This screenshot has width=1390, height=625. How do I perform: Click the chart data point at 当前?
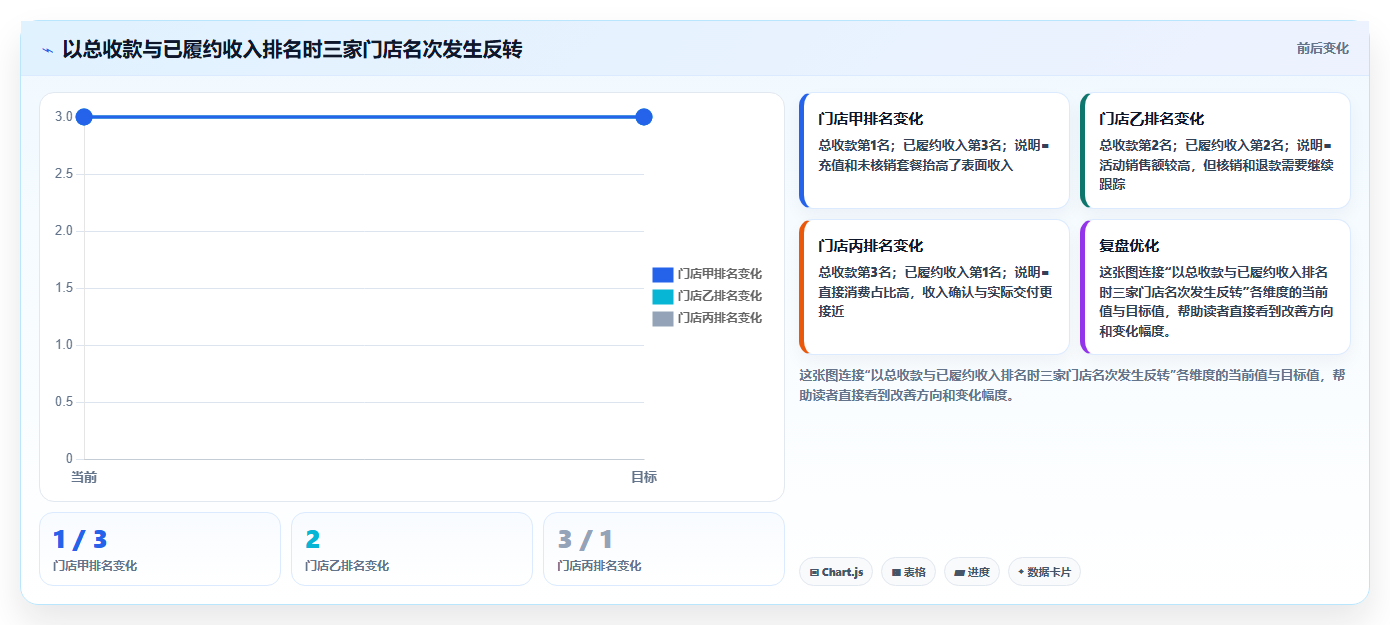click(x=84, y=117)
